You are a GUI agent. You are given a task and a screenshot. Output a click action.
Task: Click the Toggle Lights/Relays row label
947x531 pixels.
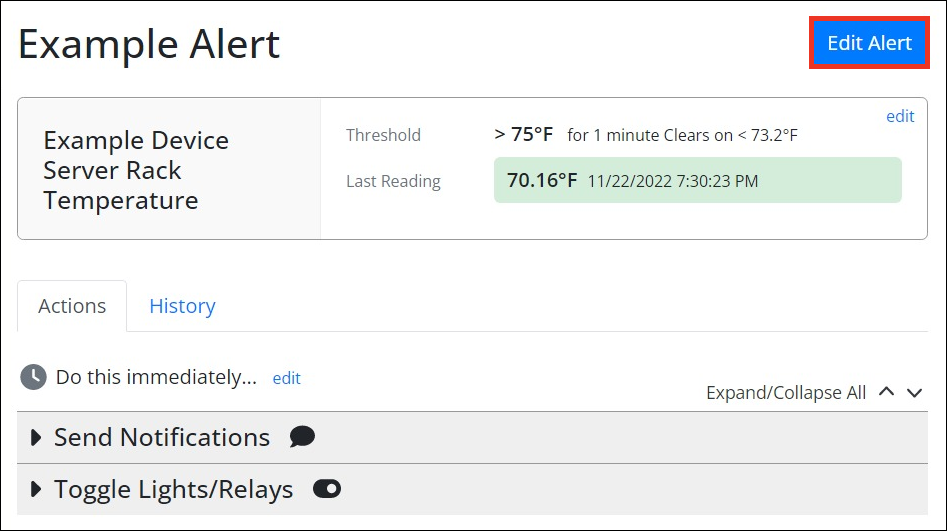pos(174,489)
